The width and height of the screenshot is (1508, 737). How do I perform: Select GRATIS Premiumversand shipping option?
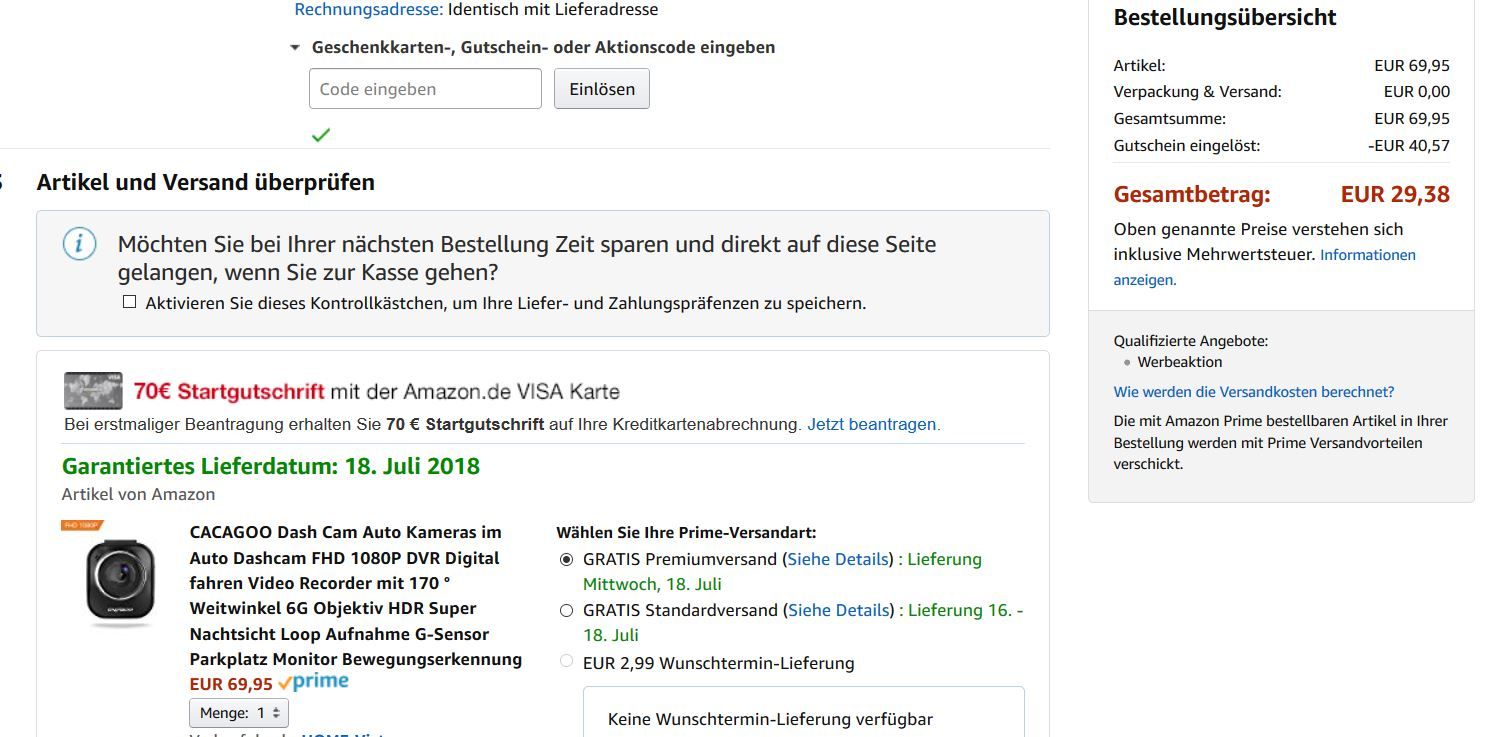tap(567, 559)
